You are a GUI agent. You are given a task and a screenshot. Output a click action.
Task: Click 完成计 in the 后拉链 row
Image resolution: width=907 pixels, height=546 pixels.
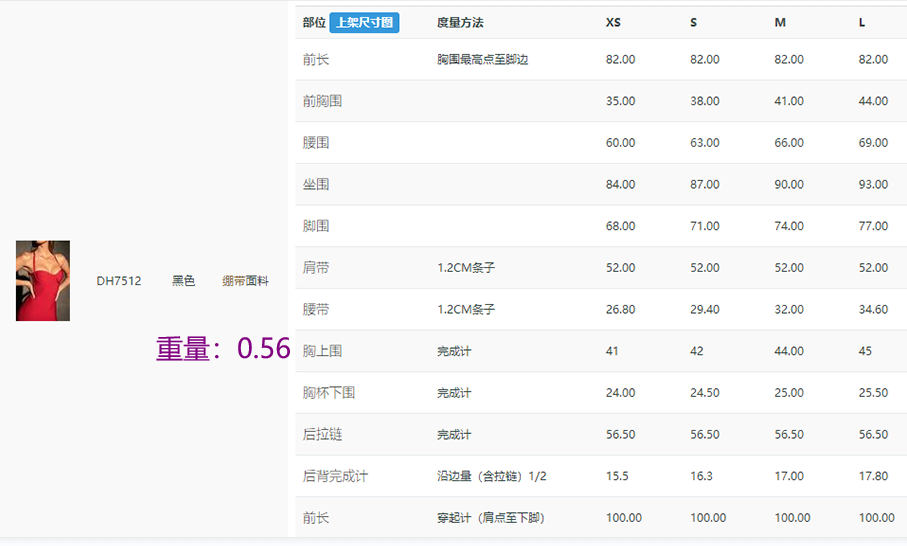[x=454, y=434]
